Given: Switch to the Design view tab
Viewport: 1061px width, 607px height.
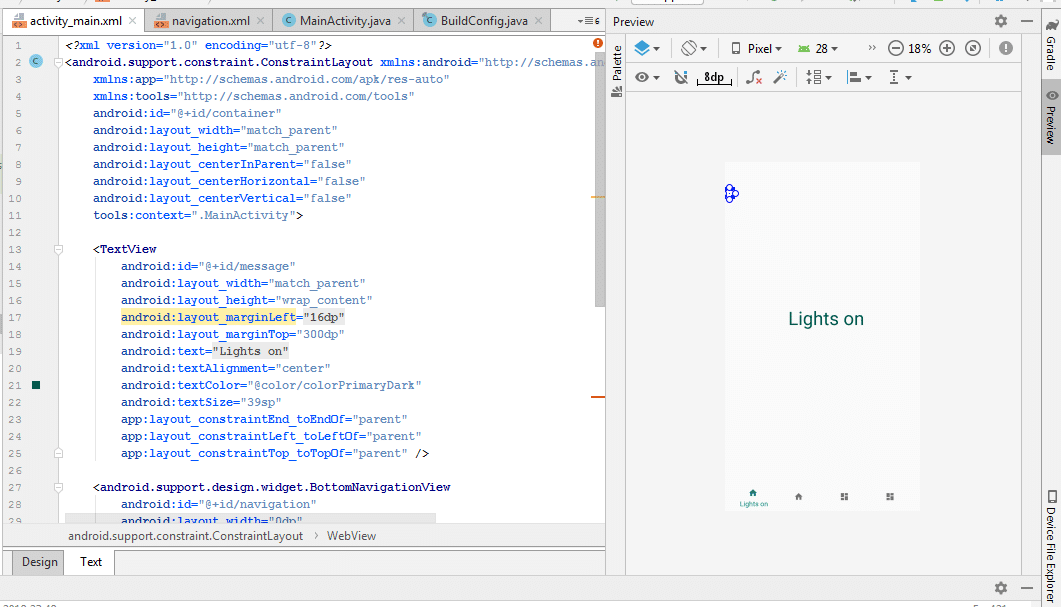Looking at the screenshot, I should coord(40,562).
